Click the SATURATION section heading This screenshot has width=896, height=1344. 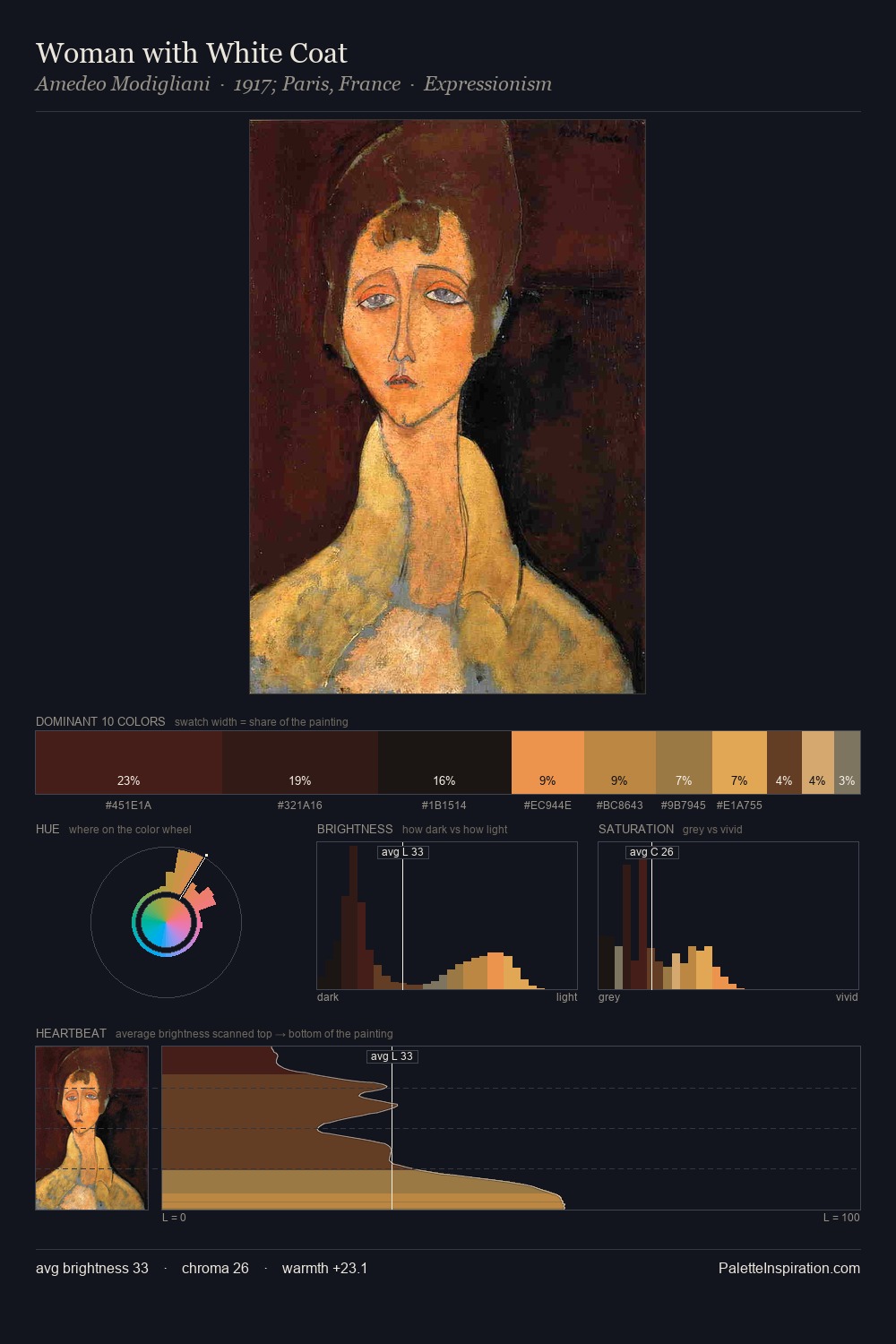point(636,829)
